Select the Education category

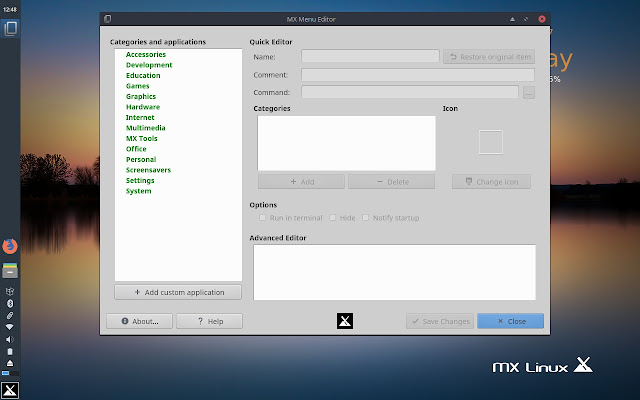(x=143, y=76)
